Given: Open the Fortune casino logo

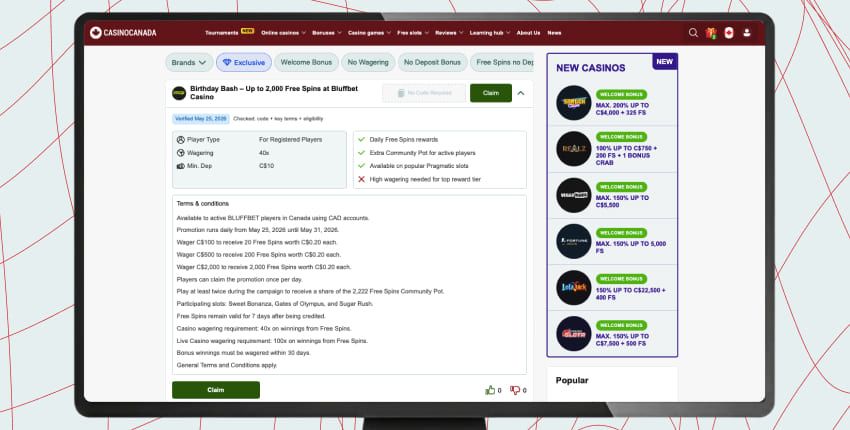Looking at the screenshot, I should coord(574,241).
